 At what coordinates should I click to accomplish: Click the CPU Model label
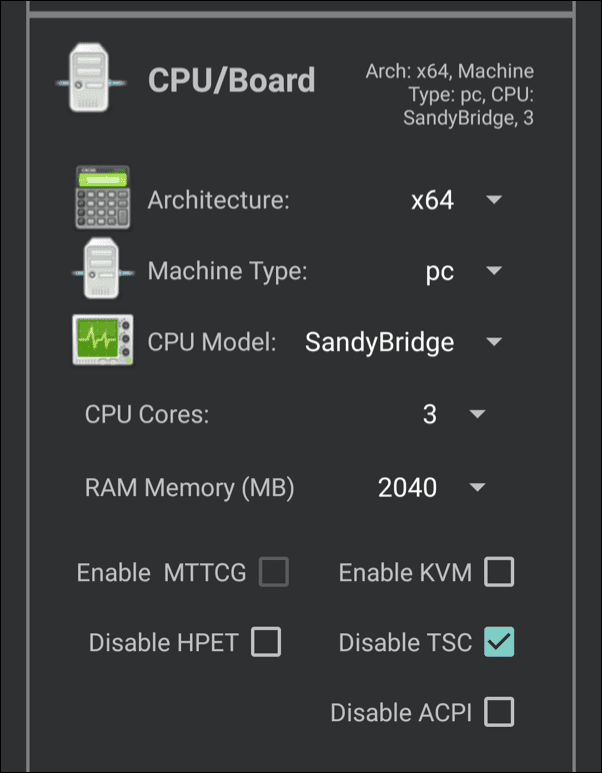click(x=212, y=342)
